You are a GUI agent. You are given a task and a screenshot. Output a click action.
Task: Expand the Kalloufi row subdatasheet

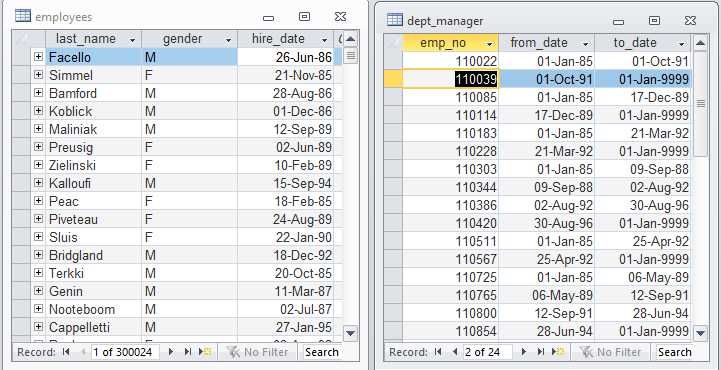tap(38, 183)
